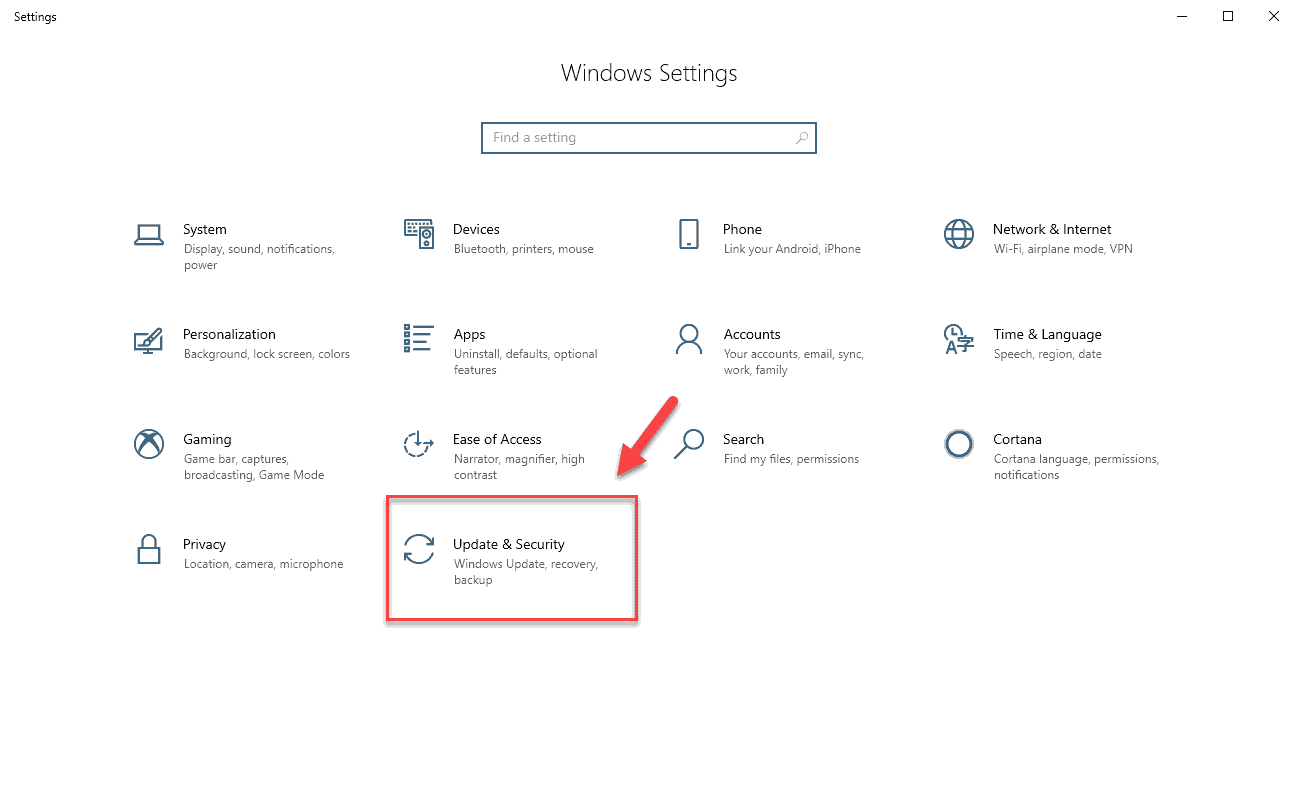Click the Devices keyboard-and-speaker icon
This screenshot has width=1297, height=793.
pyautogui.click(x=419, y=234)
